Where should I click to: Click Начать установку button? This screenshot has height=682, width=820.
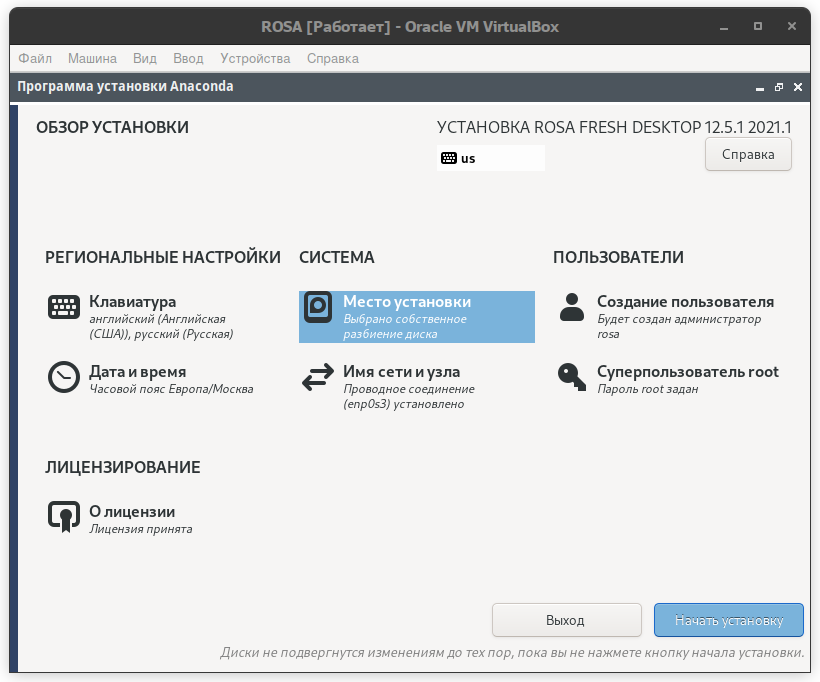[x=728, y=620]
